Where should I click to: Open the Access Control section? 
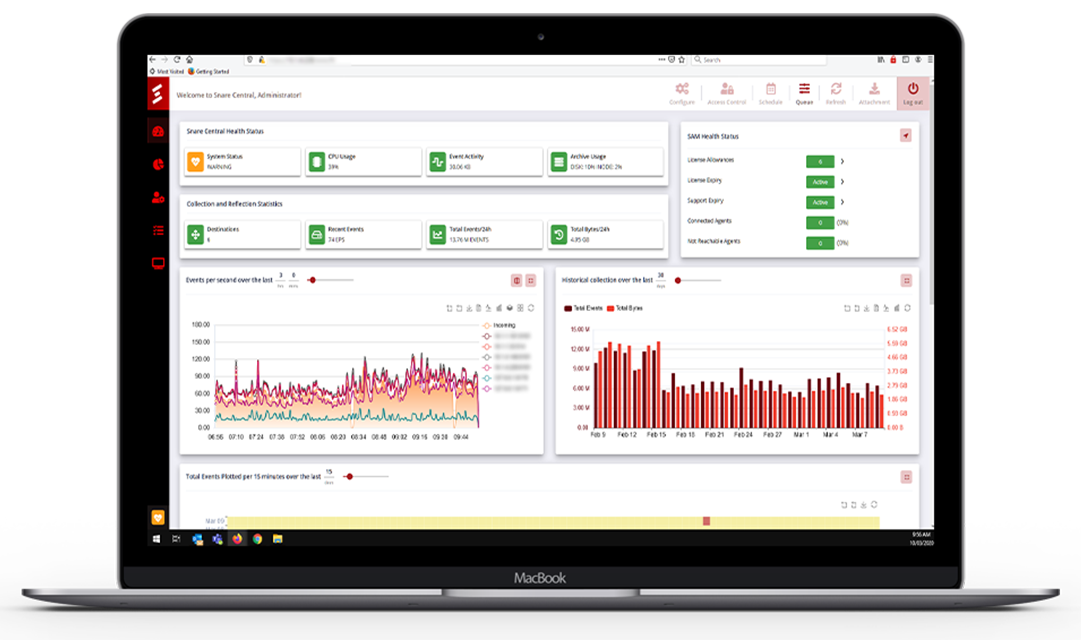coord(727,93)
